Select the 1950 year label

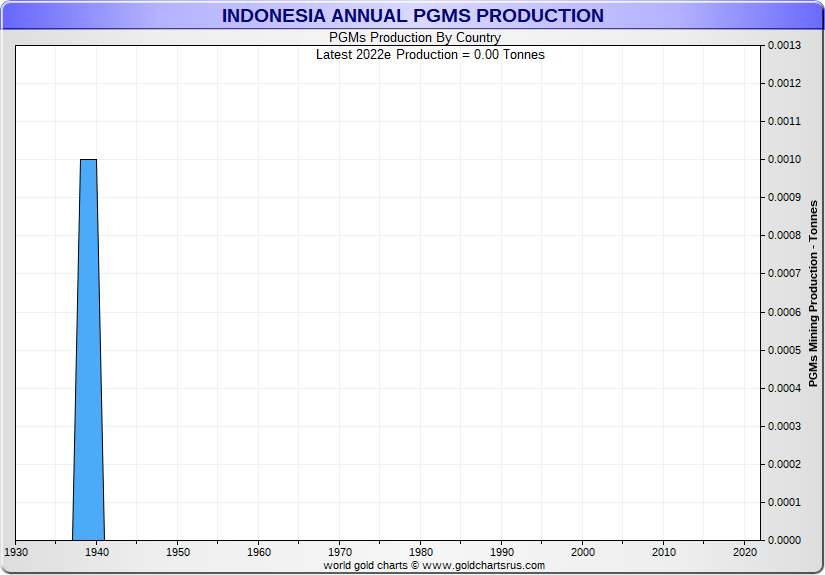point(178,552)
